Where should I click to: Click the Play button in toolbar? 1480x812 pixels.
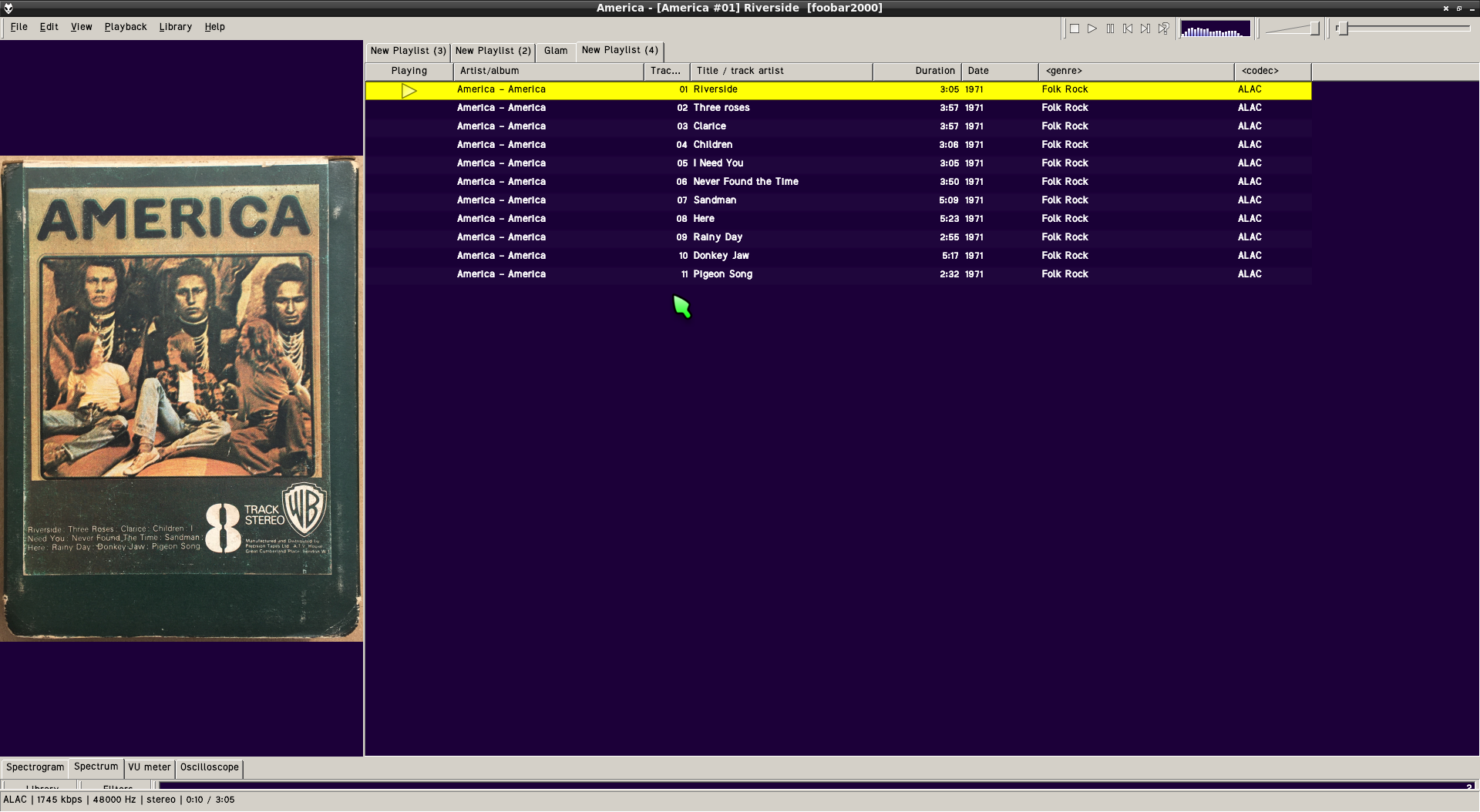pyautogui.click(x=1092, y=29)
